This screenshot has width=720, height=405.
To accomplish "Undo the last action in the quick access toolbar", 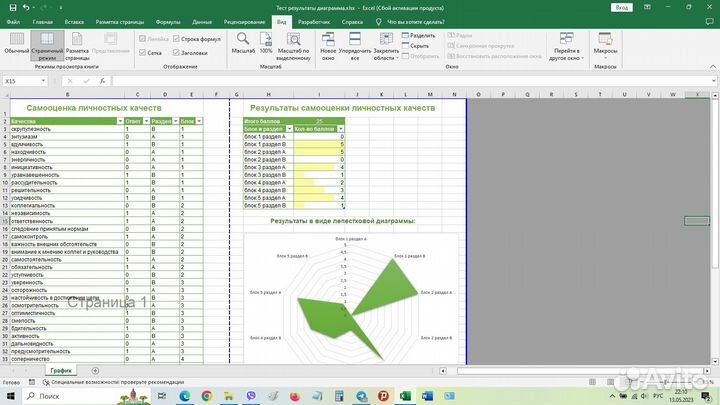I will 26,8.
